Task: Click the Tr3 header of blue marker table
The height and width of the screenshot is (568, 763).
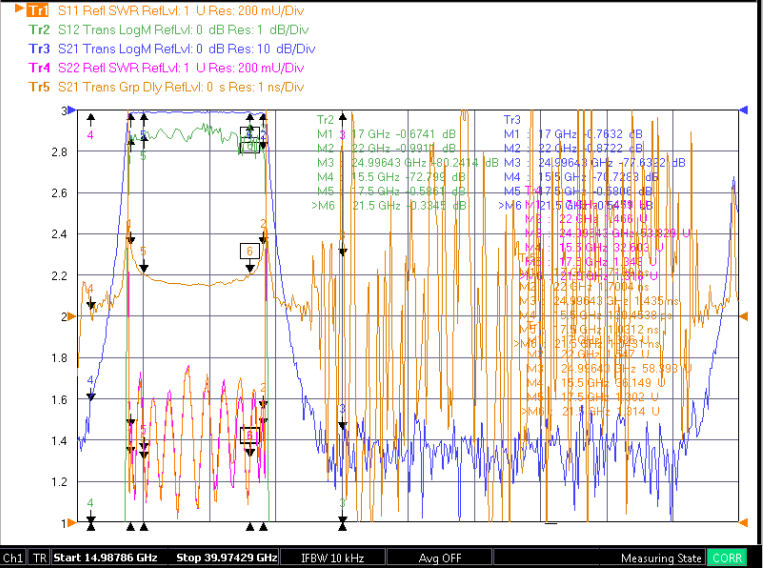Action: 512,119
